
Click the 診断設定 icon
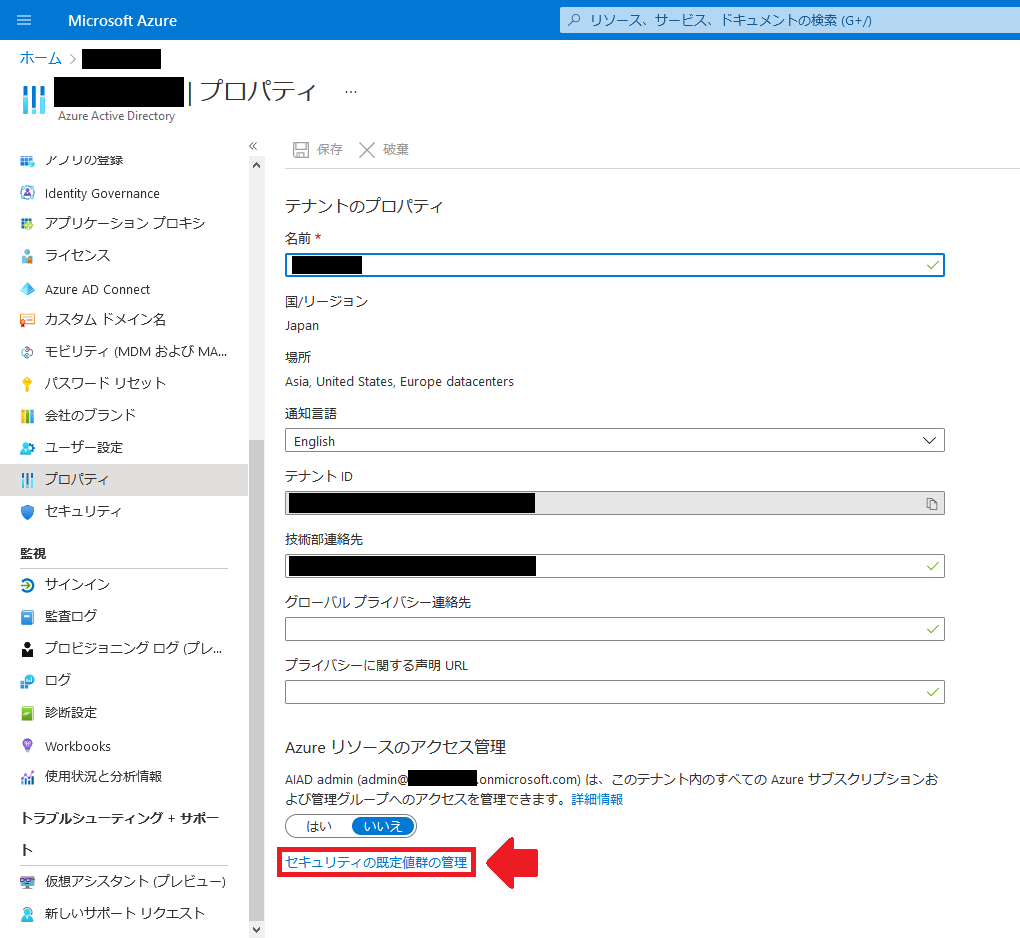(x=27, y=713)
